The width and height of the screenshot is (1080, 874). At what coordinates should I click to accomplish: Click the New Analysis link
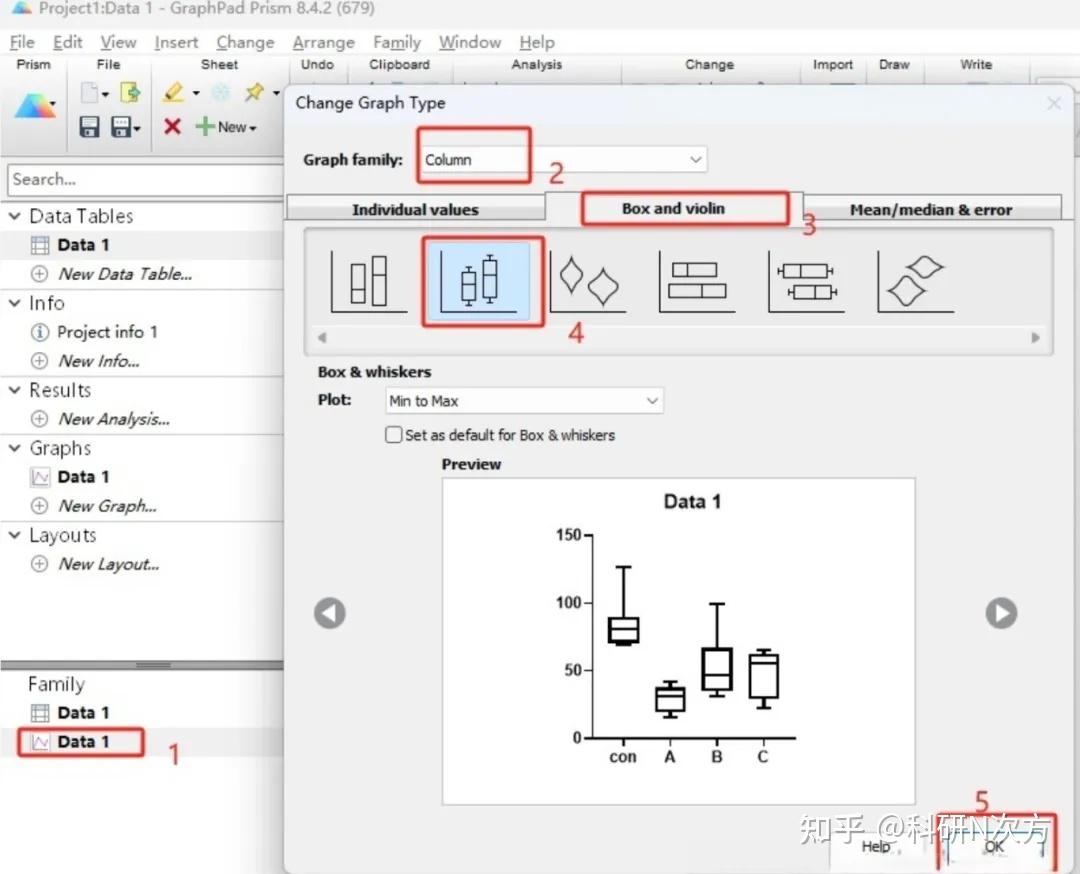[114, 419]
